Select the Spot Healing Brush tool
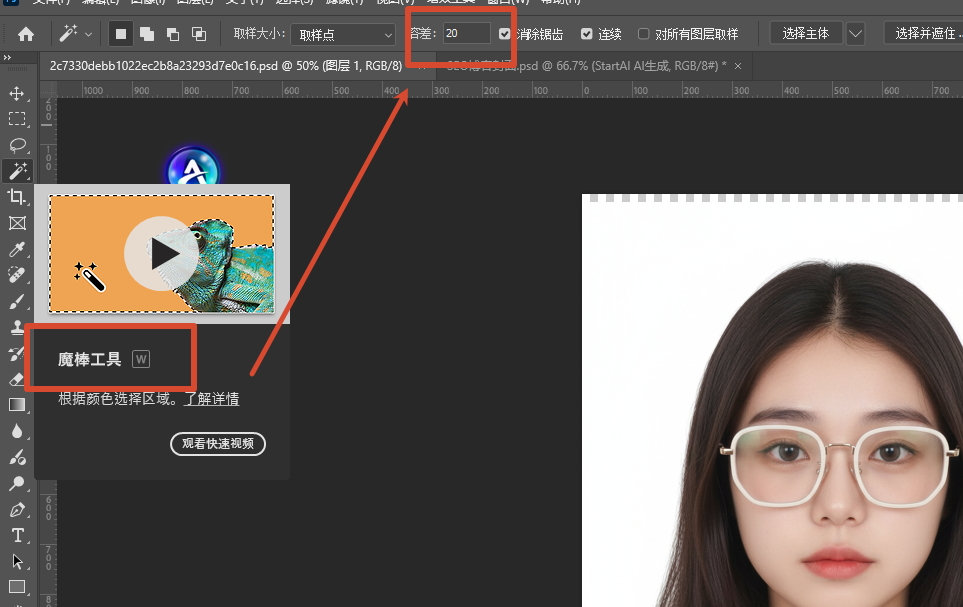The width and height of the screenshot is (963, 607). coord(17,275)
